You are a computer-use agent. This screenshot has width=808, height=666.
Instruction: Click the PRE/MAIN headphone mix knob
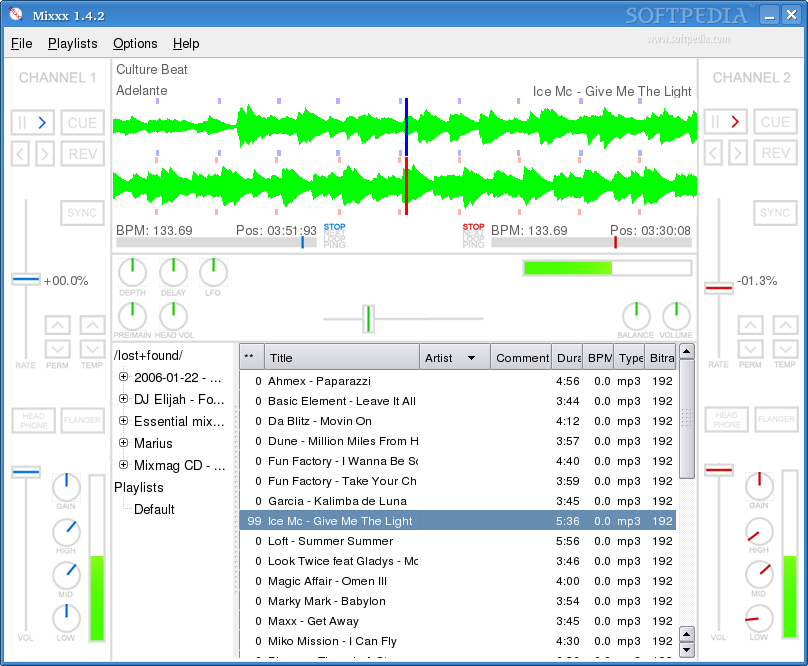coord(132,316)
